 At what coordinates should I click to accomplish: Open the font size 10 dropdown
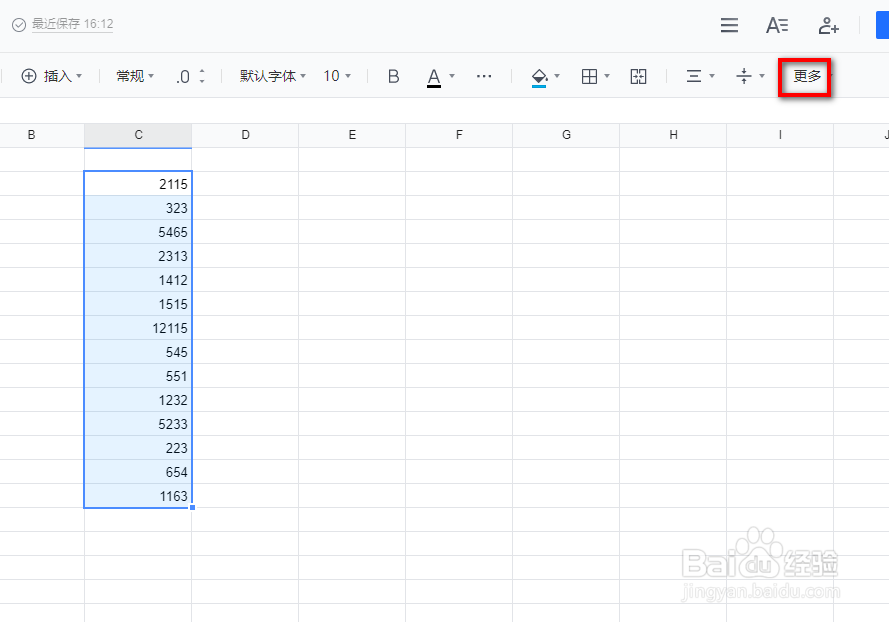[x=337, y=76]
